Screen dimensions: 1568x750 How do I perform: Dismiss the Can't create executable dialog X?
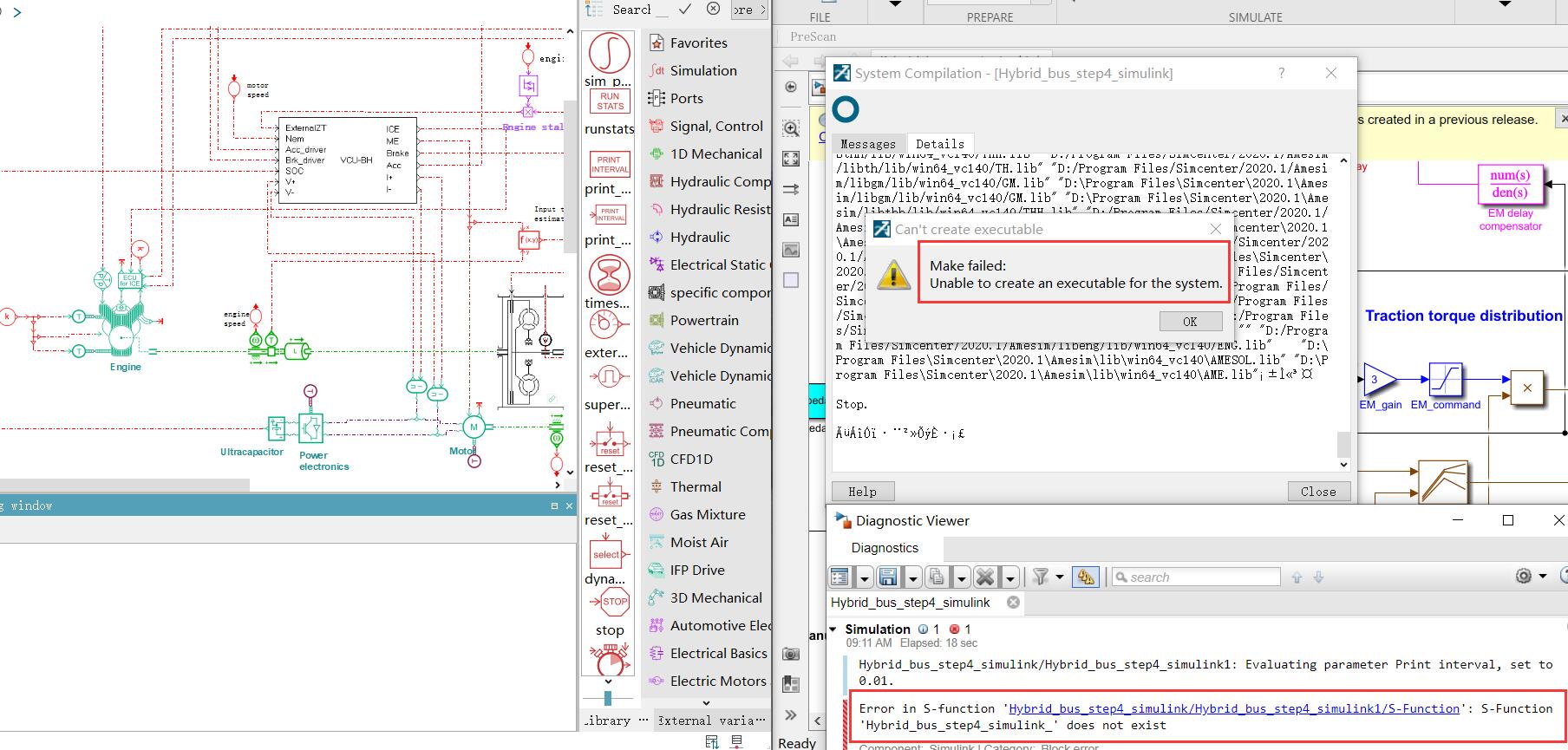(x=1216, y=229)
